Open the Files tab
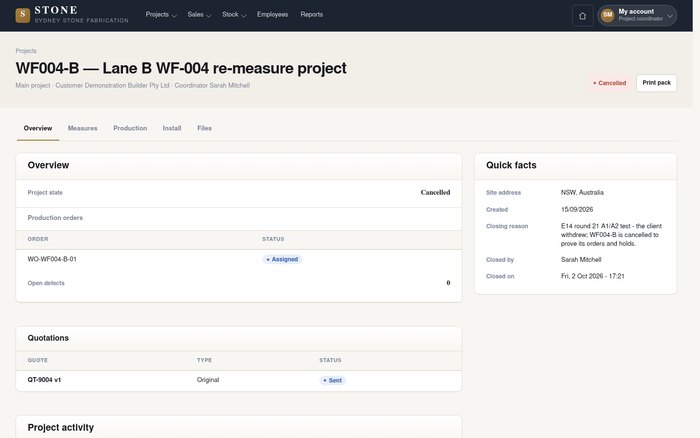 click(204, 128)
